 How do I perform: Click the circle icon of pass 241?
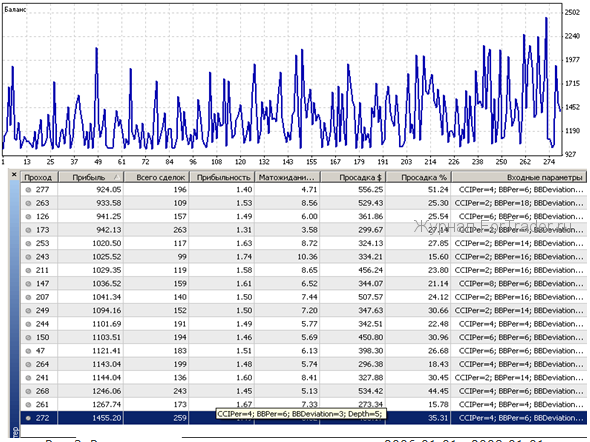28,378
